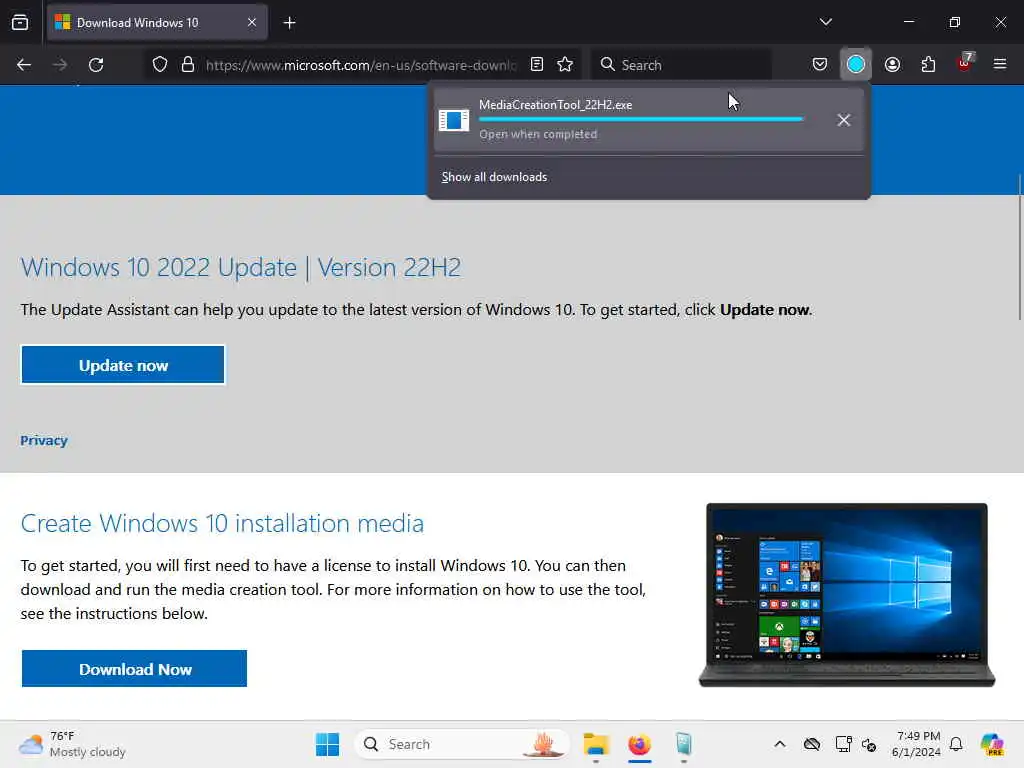1024x768 pixels.
Task: Open a new tab
Action: [289, 23]
